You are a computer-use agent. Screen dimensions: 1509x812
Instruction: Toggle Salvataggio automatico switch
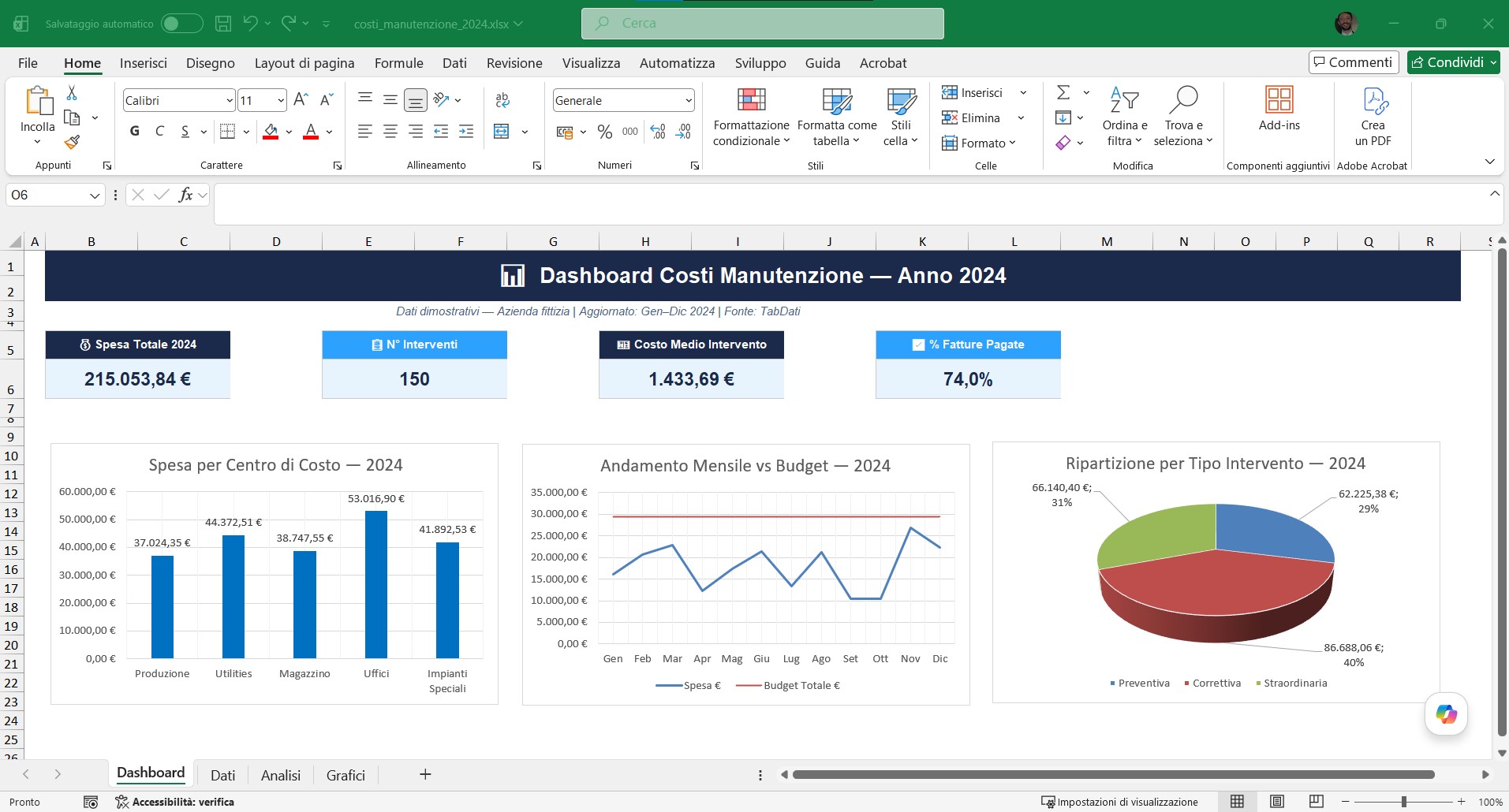(181, 24)
